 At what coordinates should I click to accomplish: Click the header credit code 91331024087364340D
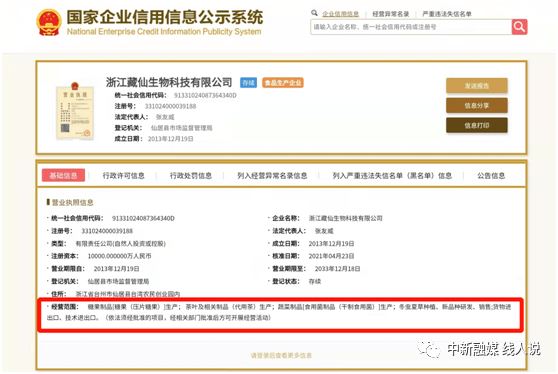(x=205, y=95)
